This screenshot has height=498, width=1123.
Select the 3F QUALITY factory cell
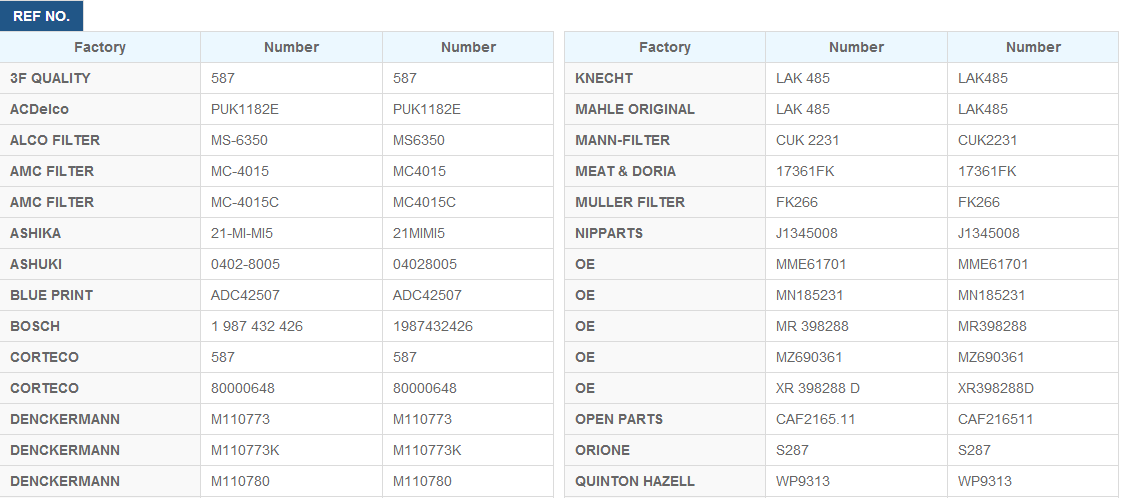point(50,78)
